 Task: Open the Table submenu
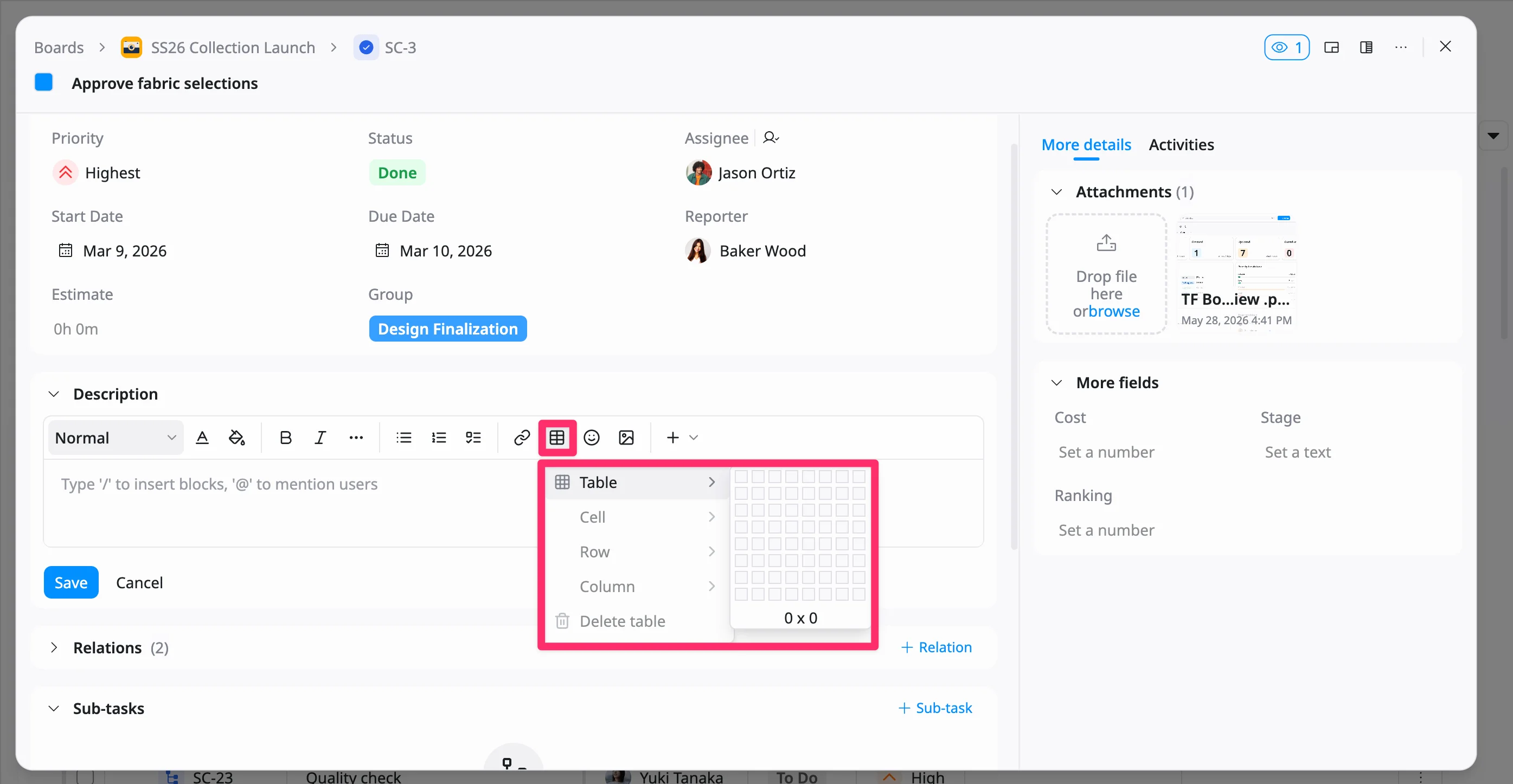[x=637, y=482]
